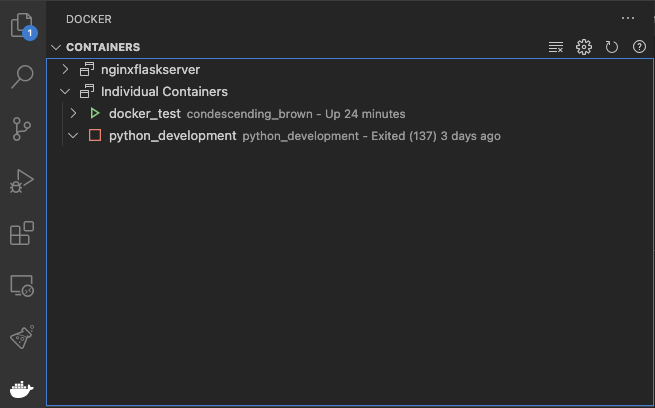The width and height of the screenshot is (655, 408).
Task: Refresh the containers list
Action: (x=612, y=47)
